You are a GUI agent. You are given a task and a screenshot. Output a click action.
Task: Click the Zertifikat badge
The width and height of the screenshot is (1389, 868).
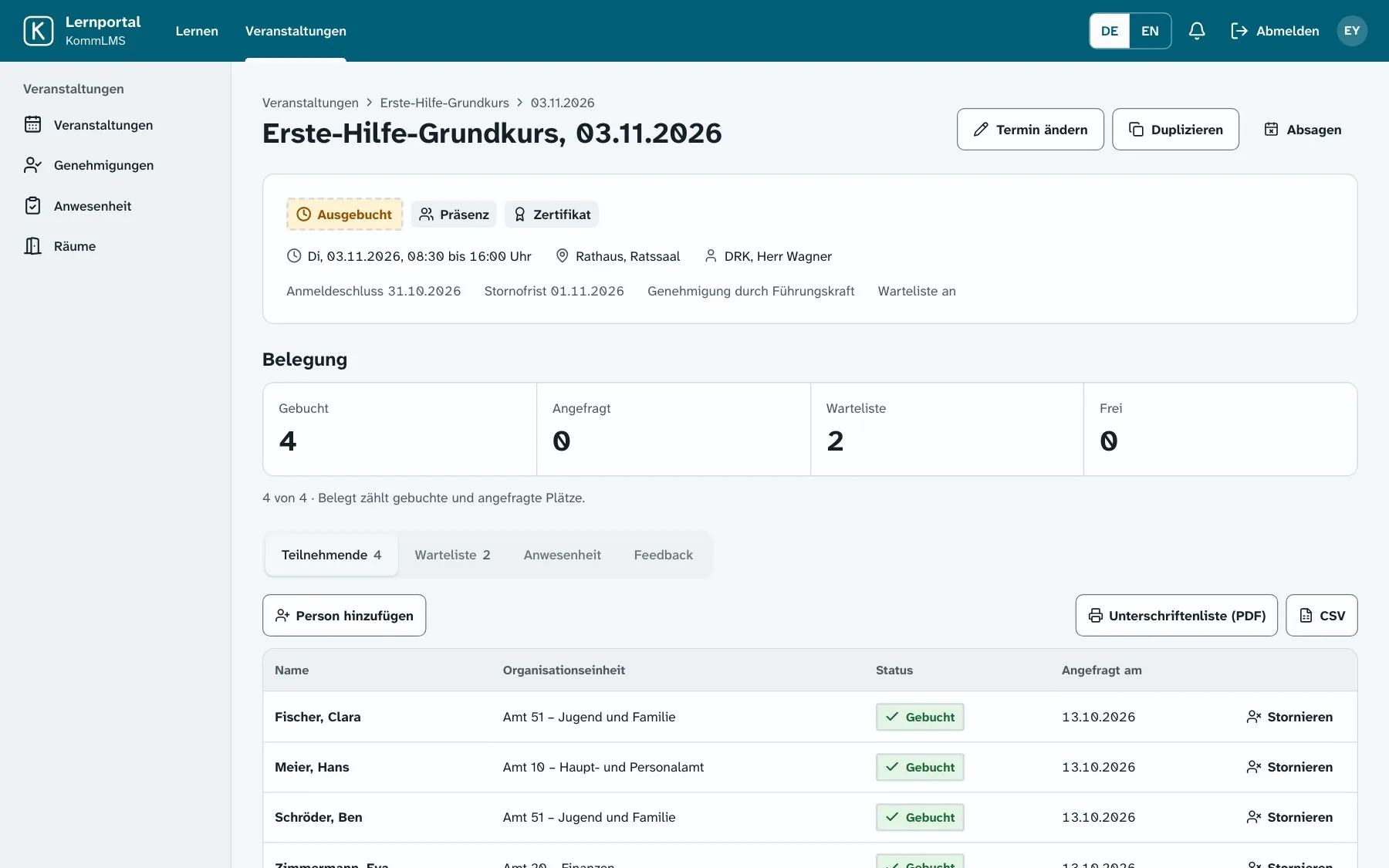coord(552,214)
